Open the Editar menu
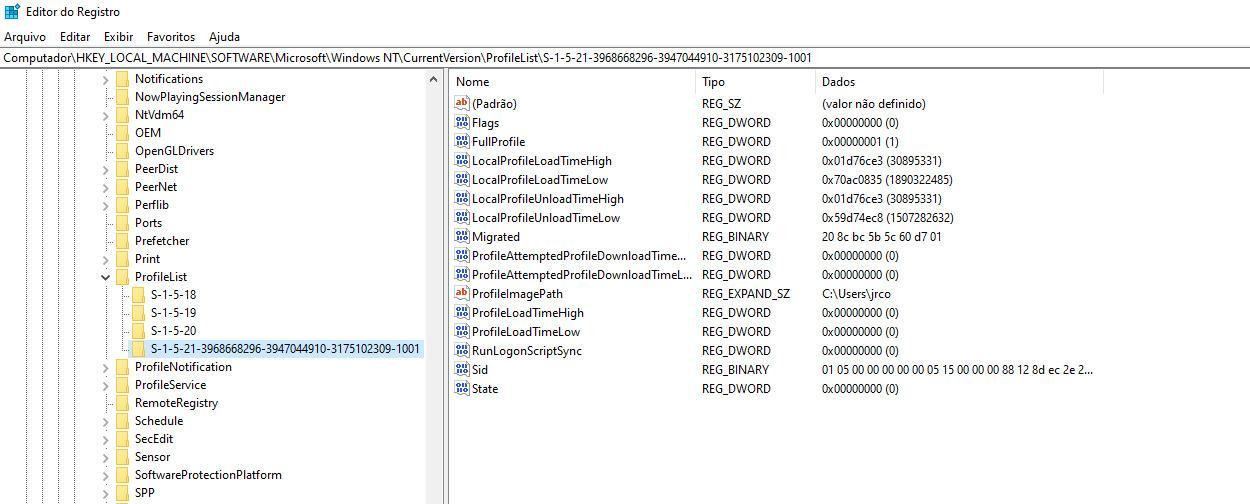This screenshot has height=504, width=1250. [x=75, y=36]
